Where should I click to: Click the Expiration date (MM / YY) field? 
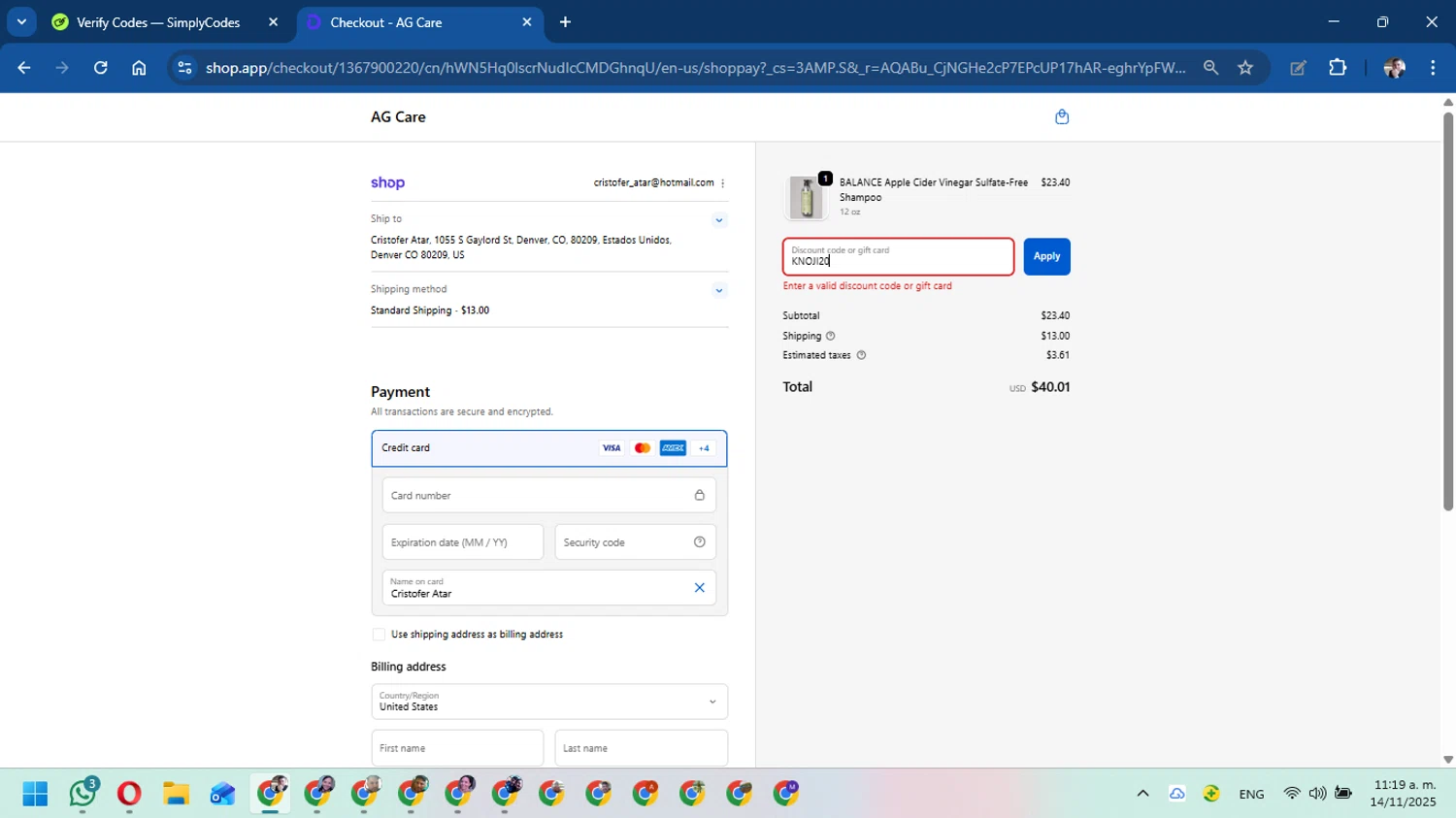click(x=463, y=542)
